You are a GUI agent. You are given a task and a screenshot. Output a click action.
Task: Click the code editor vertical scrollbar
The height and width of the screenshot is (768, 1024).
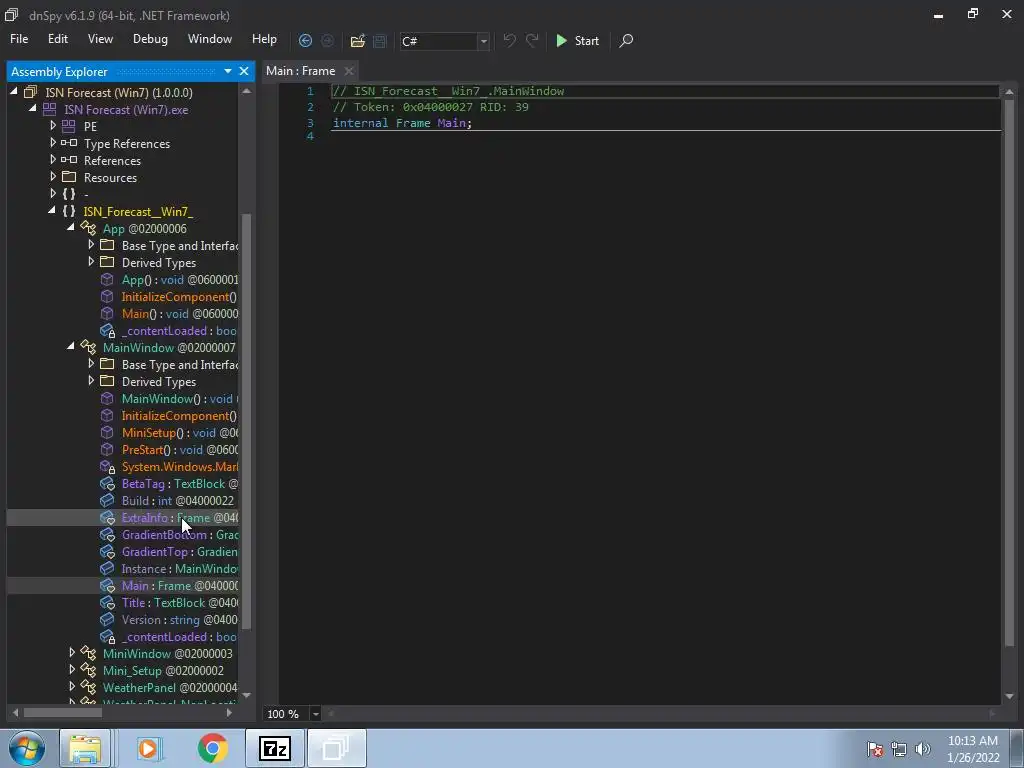[x=1009, y=372]
